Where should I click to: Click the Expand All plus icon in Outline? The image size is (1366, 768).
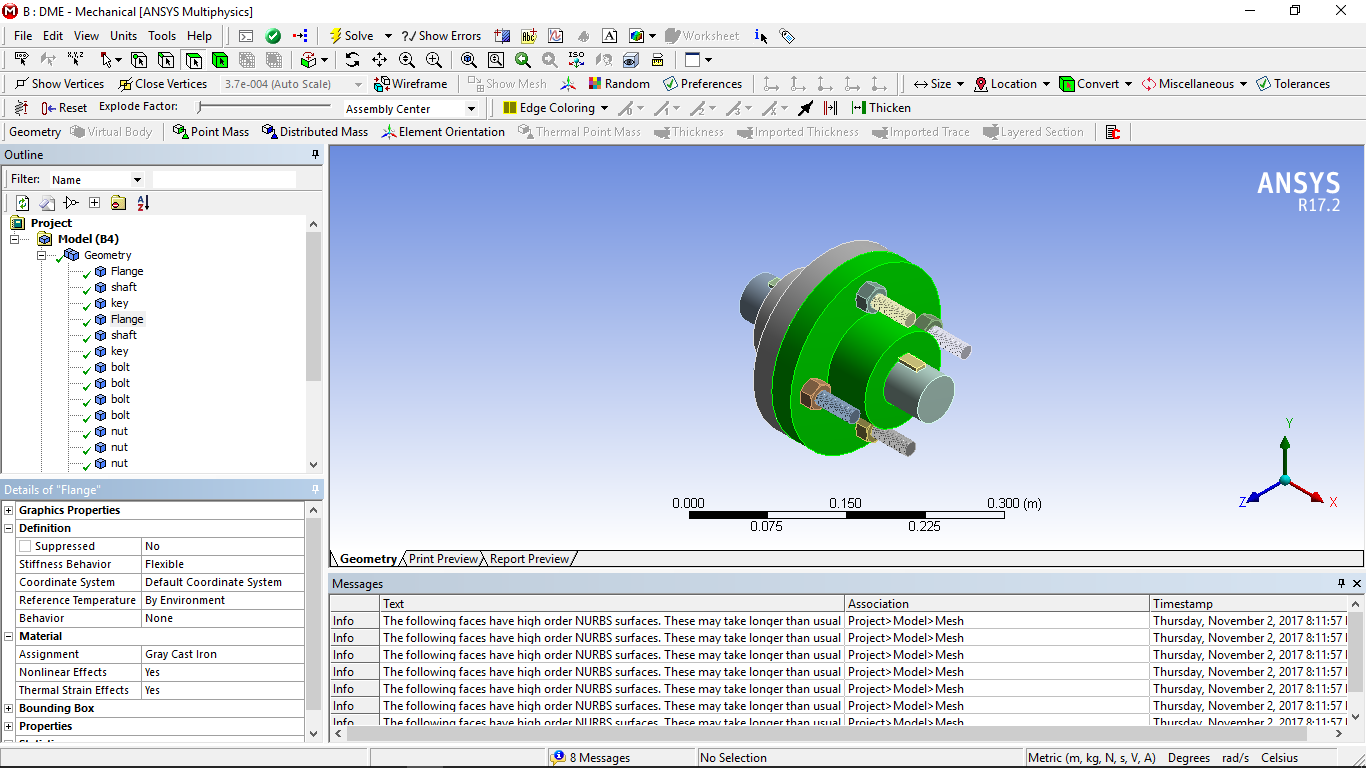click(94, 203)
